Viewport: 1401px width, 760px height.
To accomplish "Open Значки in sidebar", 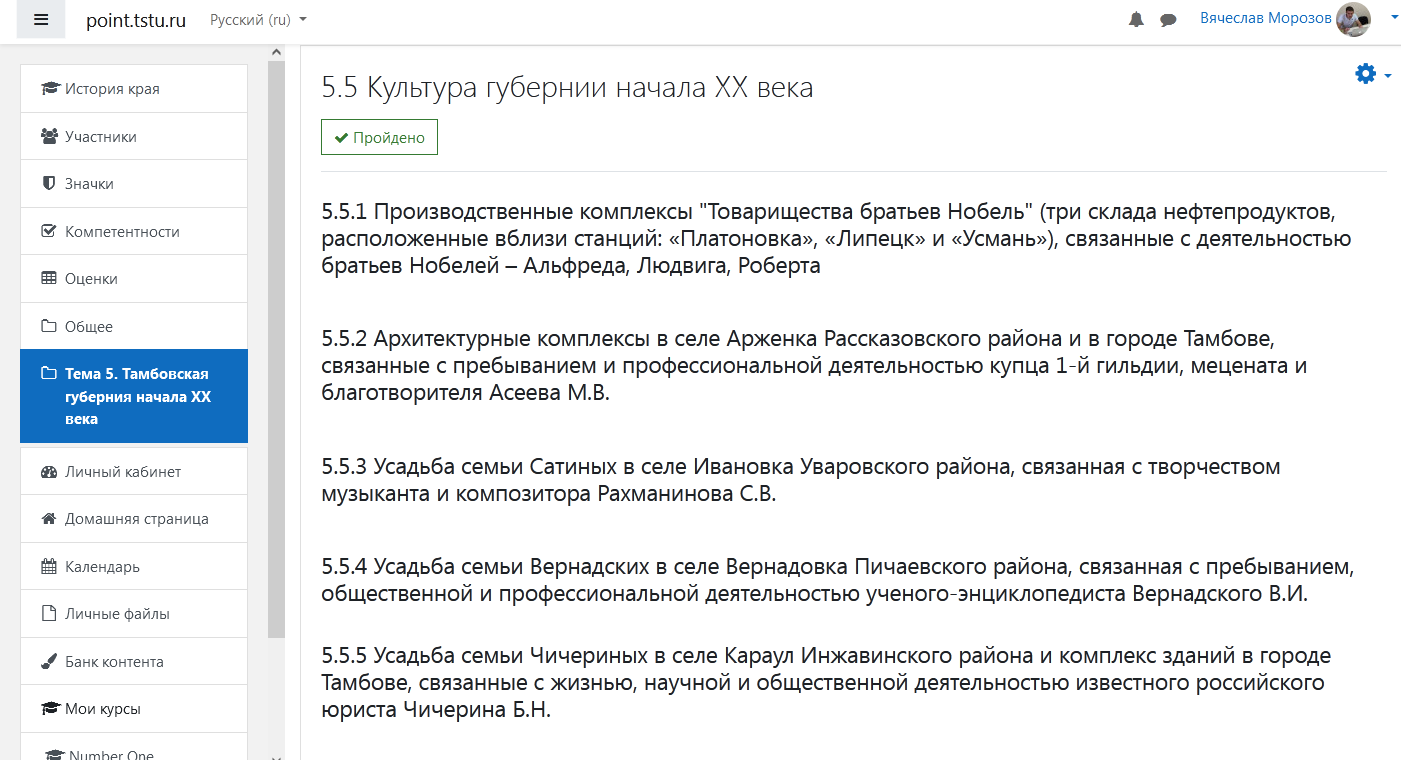I will (x=134, y=184).
